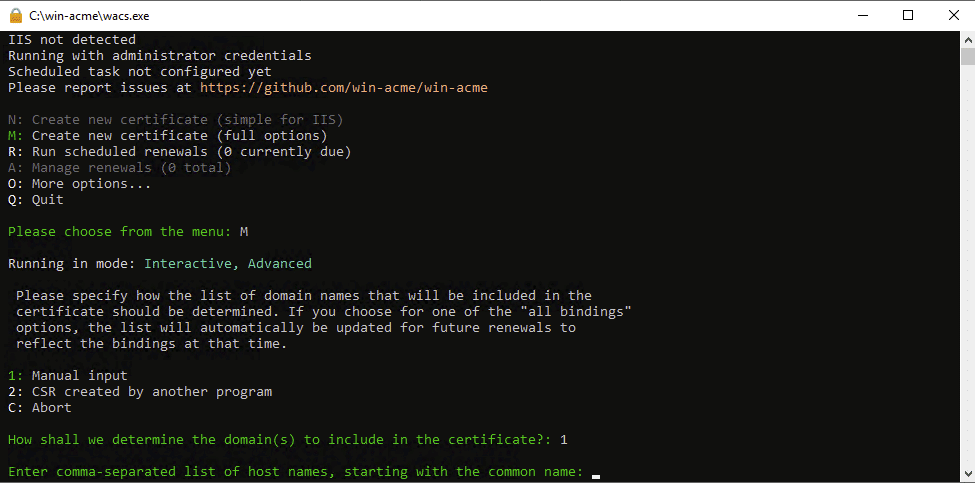Click the "How shall we determine the domain(s)" prompt
This screenshot has width=975, height=483.
280,440
